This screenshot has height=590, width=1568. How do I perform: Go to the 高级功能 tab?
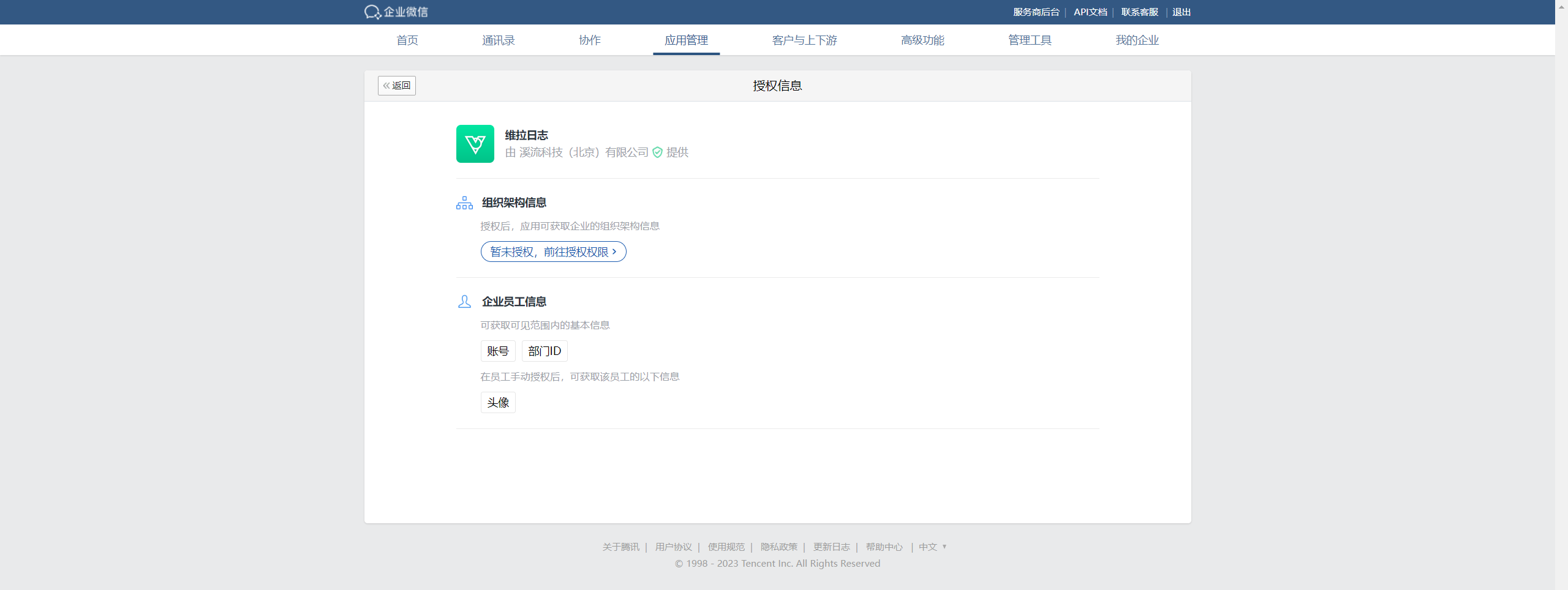[x=922, y=40]
